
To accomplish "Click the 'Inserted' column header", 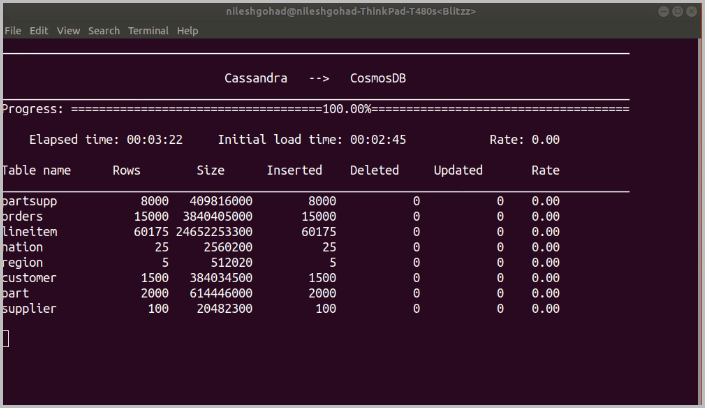I will tap(294, 170).
